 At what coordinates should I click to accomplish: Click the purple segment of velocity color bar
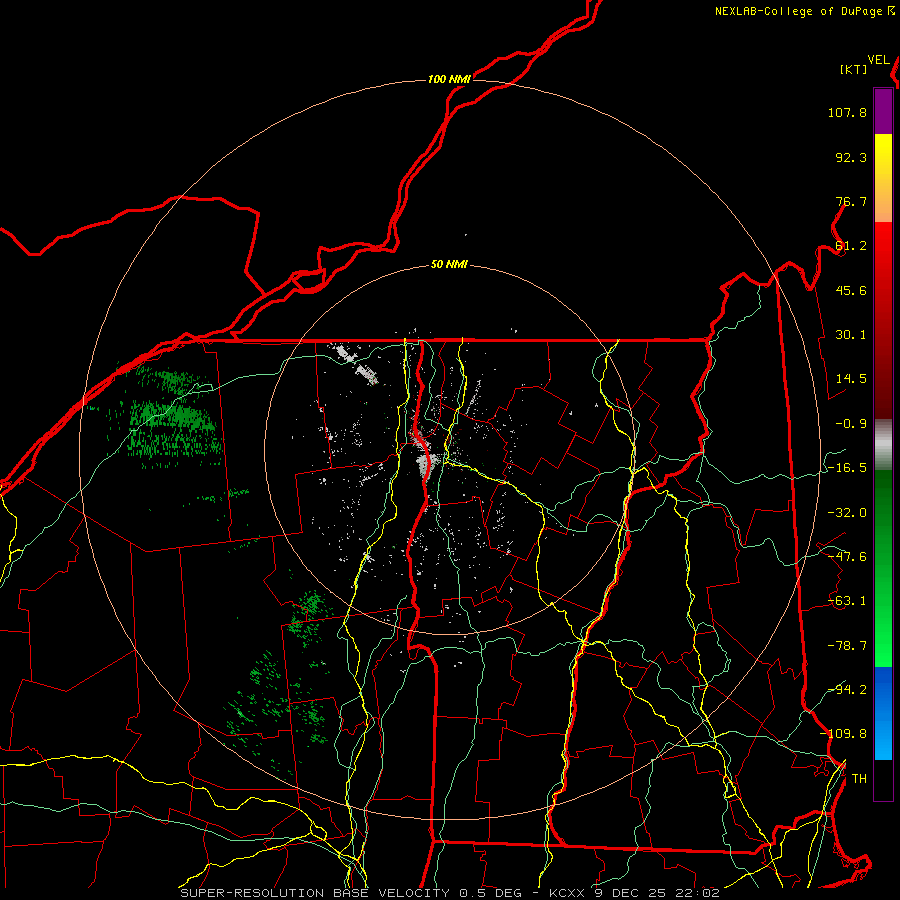[x=883, y=111]
